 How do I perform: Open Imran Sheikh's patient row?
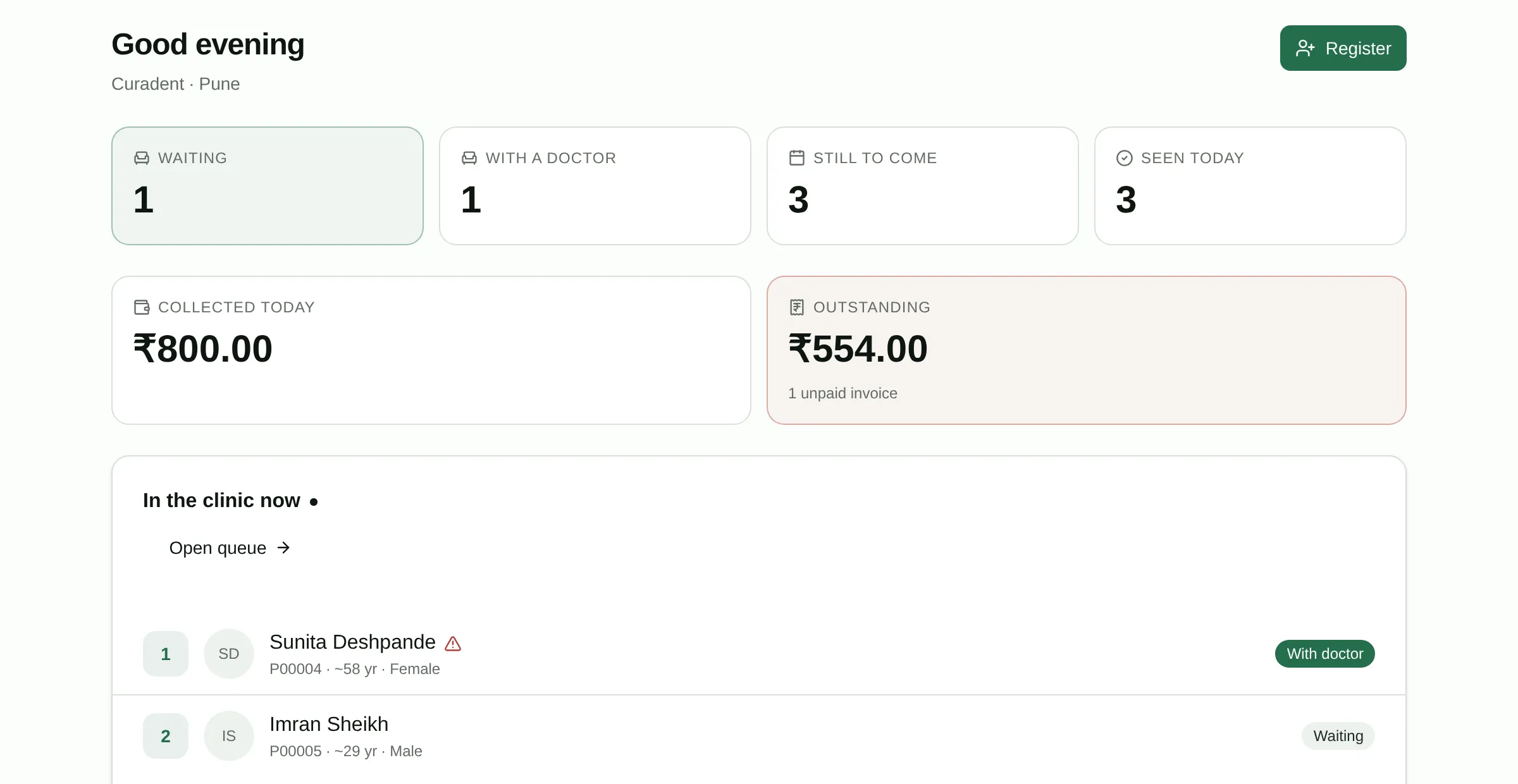(759, 736)
